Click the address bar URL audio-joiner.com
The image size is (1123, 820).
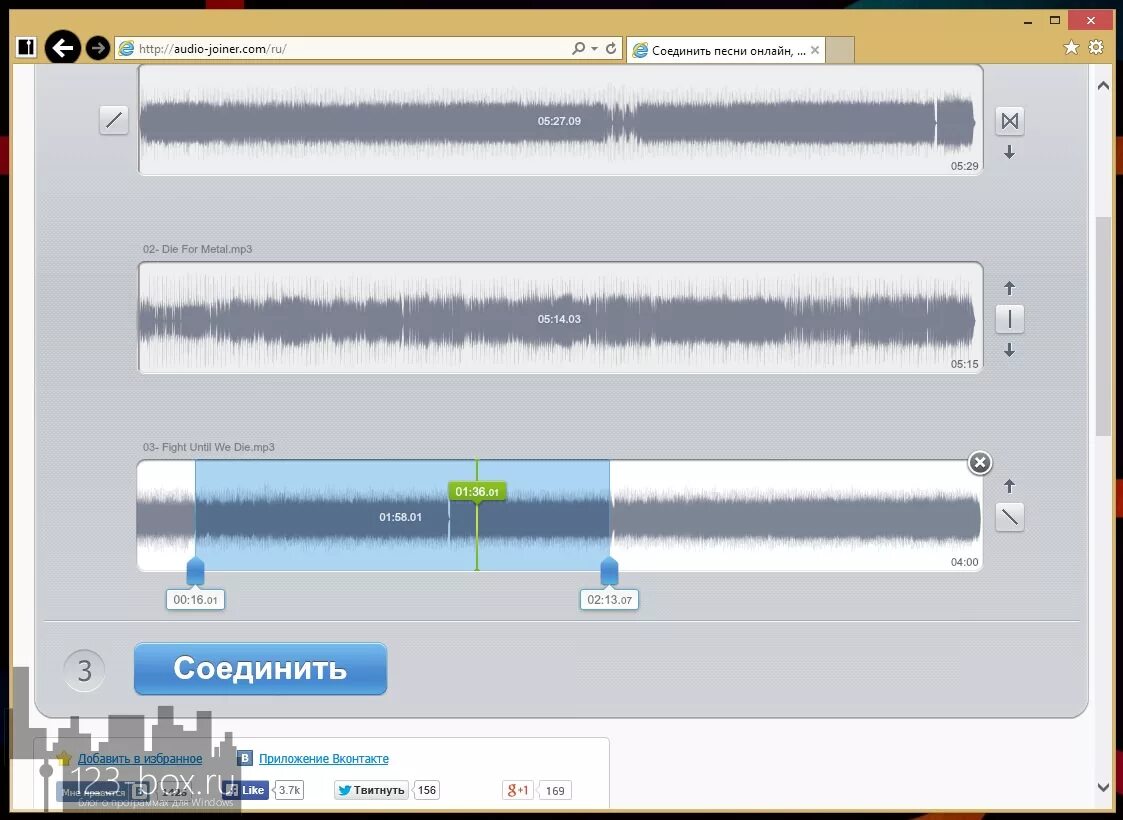point(213,49)
